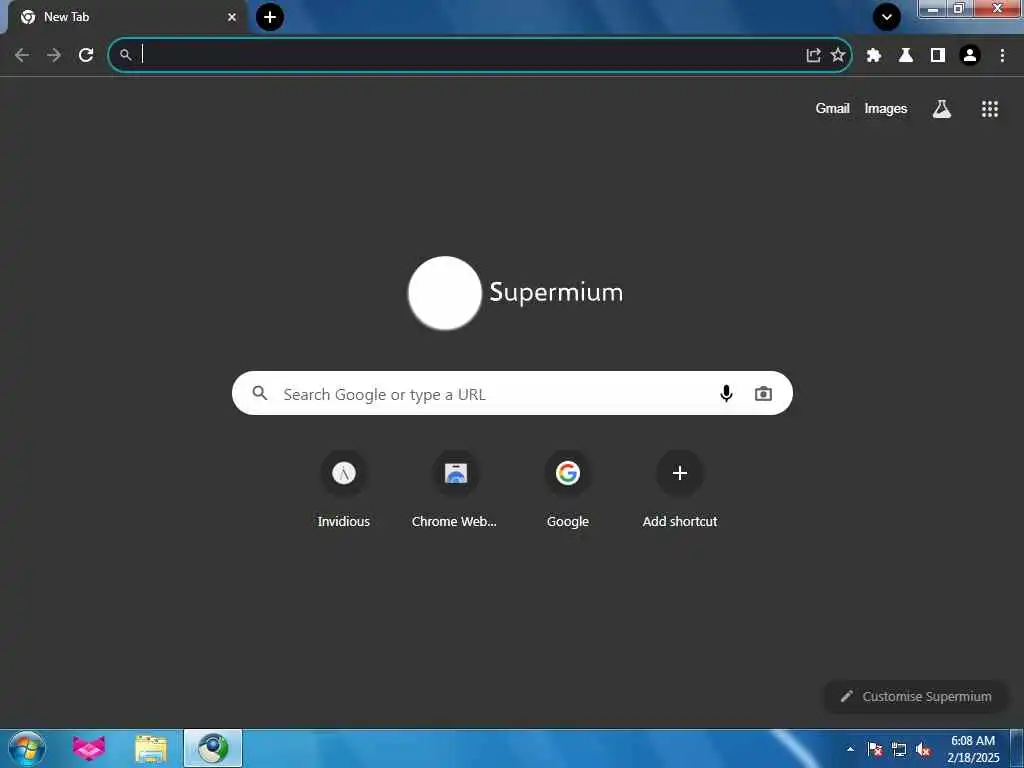Open the tab search dropdown arrow
Viewport: 1024px width, 768px height.
pos(887,17)
